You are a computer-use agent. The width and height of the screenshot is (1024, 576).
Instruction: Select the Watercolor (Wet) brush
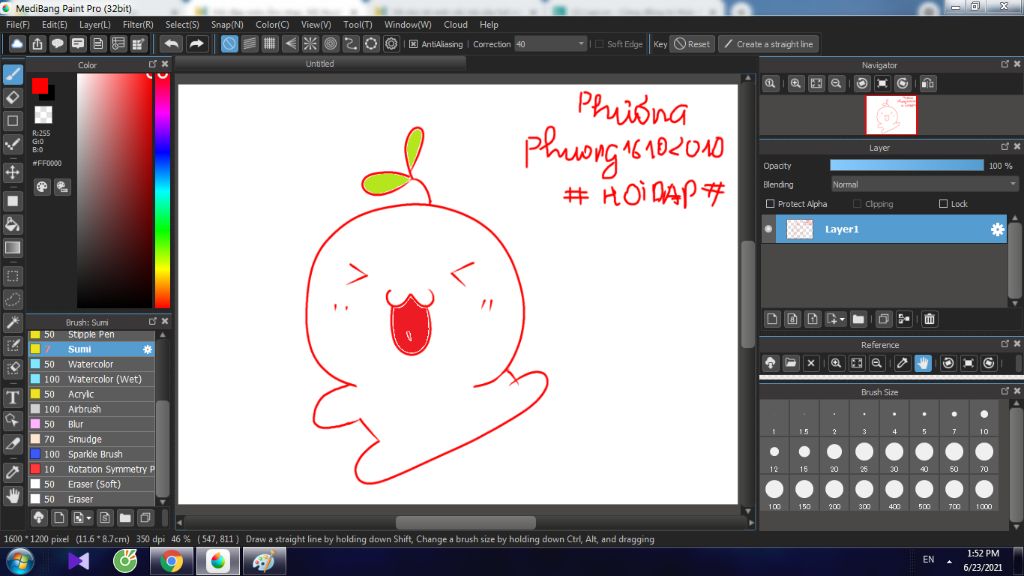click(91, 379)
